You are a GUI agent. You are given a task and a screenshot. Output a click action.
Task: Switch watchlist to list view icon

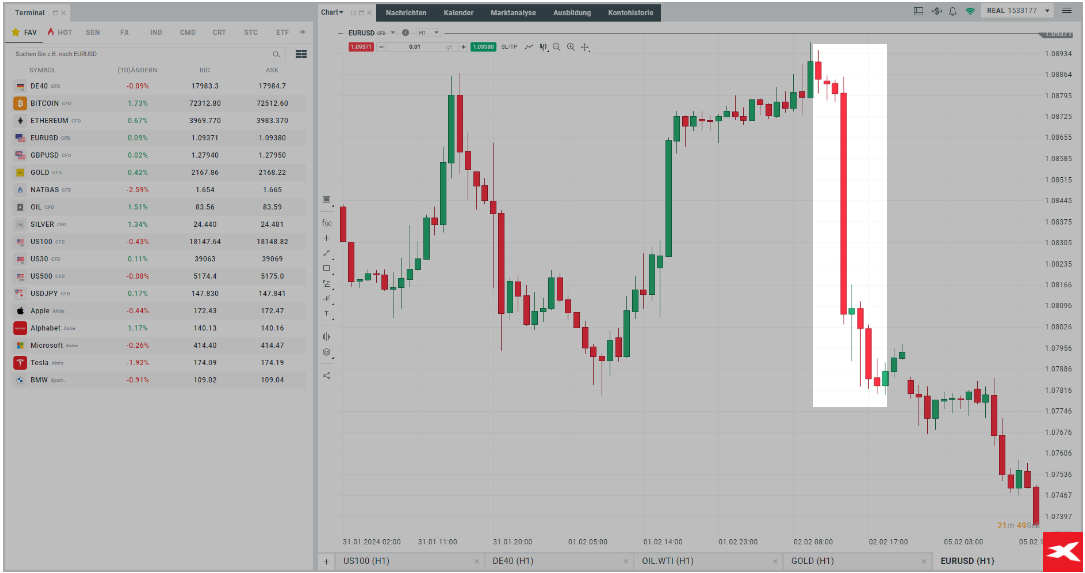[301, 54]
